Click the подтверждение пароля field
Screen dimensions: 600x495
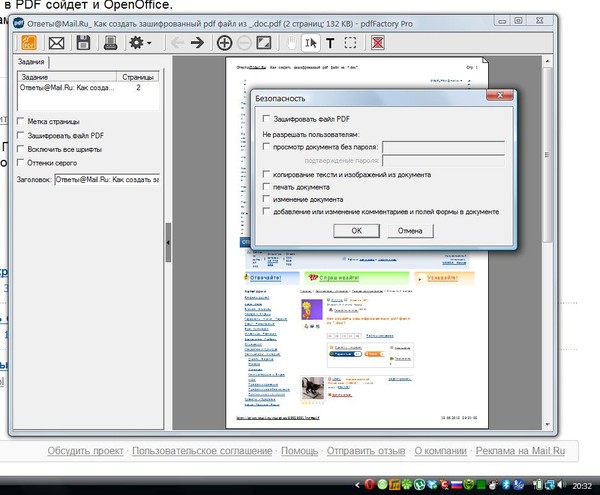tap(443, 161)
